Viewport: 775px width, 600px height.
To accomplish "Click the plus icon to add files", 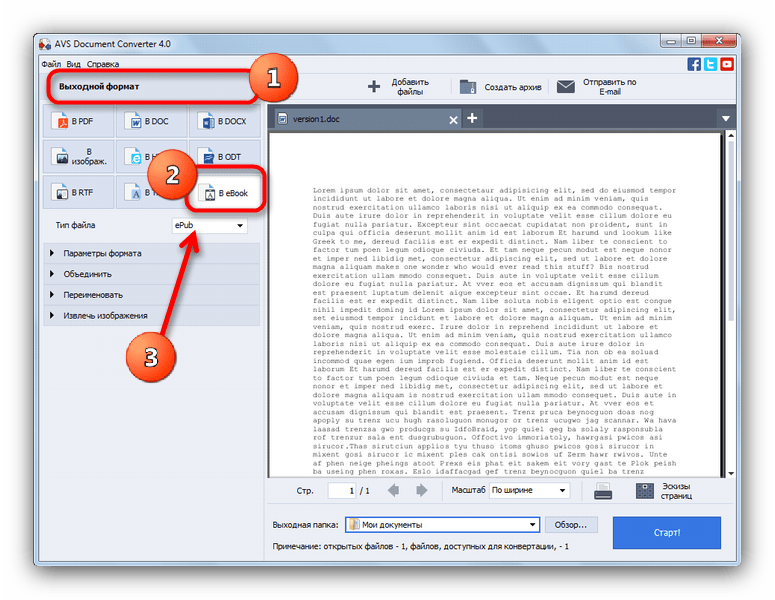I will click(374, 87).
